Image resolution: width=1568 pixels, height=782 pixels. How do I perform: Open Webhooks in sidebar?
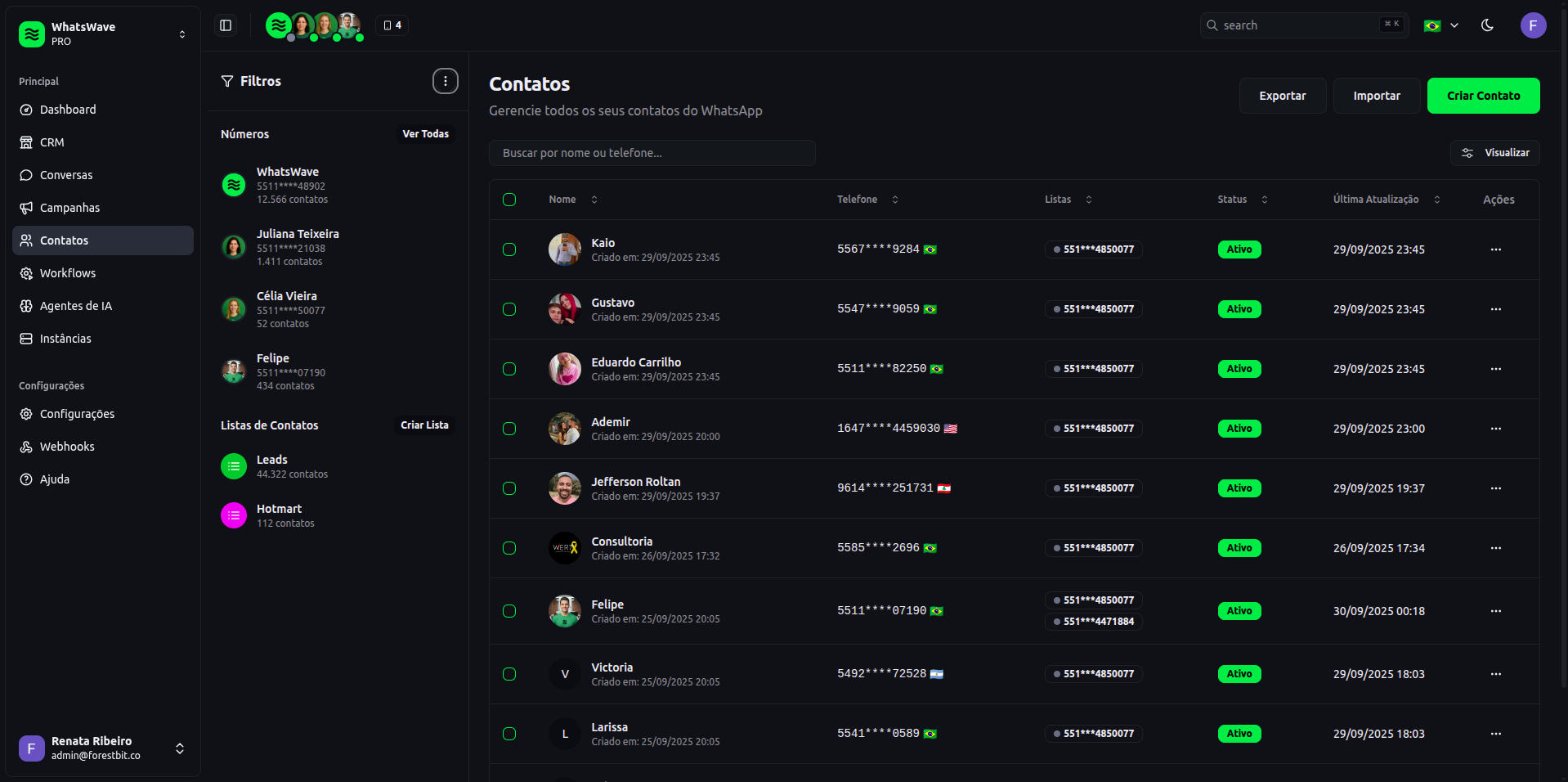103,447
